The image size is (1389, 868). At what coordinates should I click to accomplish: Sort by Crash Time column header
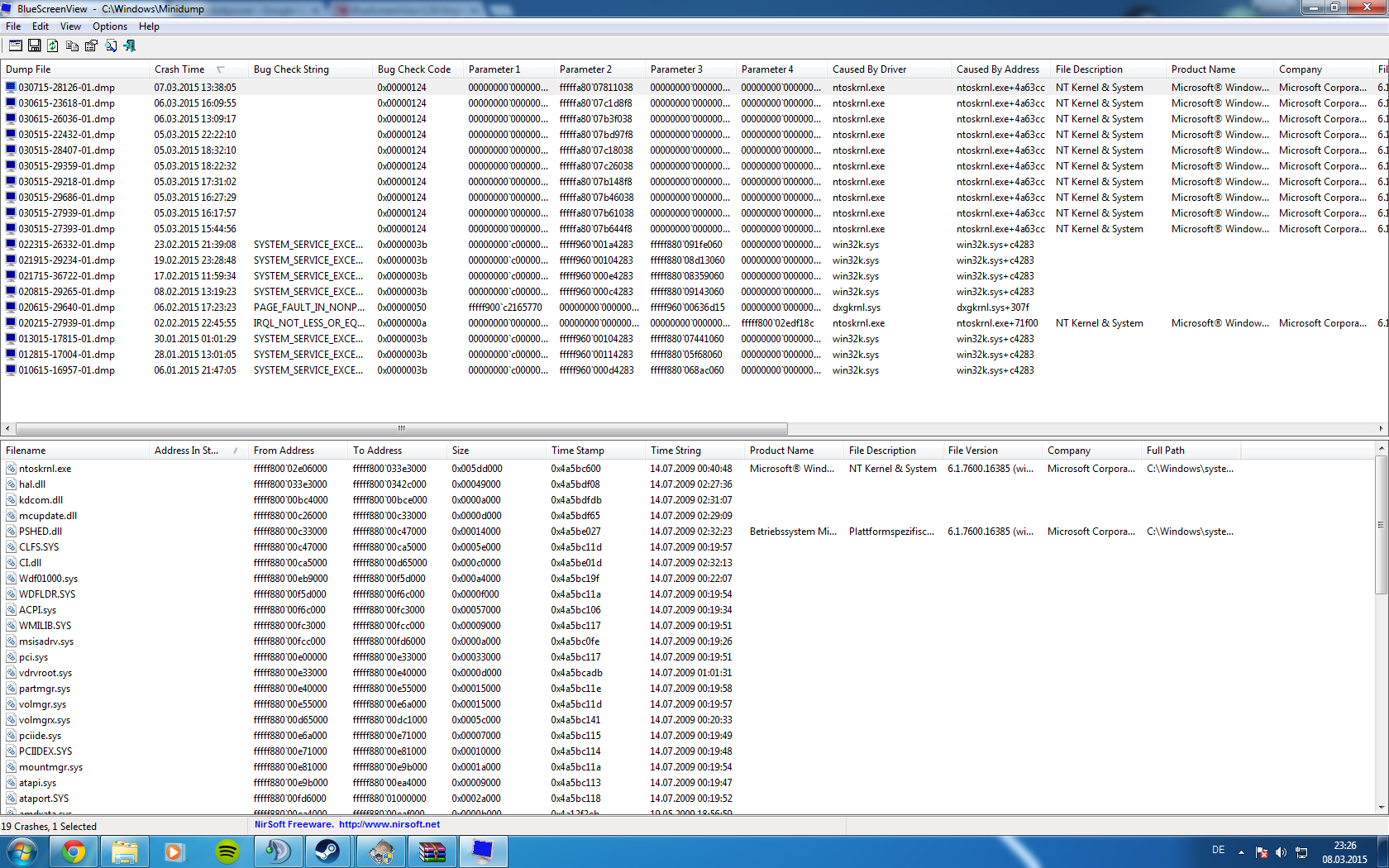click(x=198, y=69)
